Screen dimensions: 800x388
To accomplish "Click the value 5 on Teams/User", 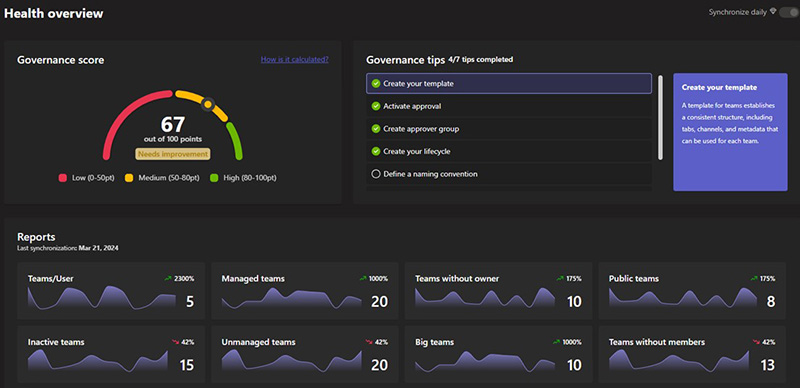I will (x=190, y=302).
